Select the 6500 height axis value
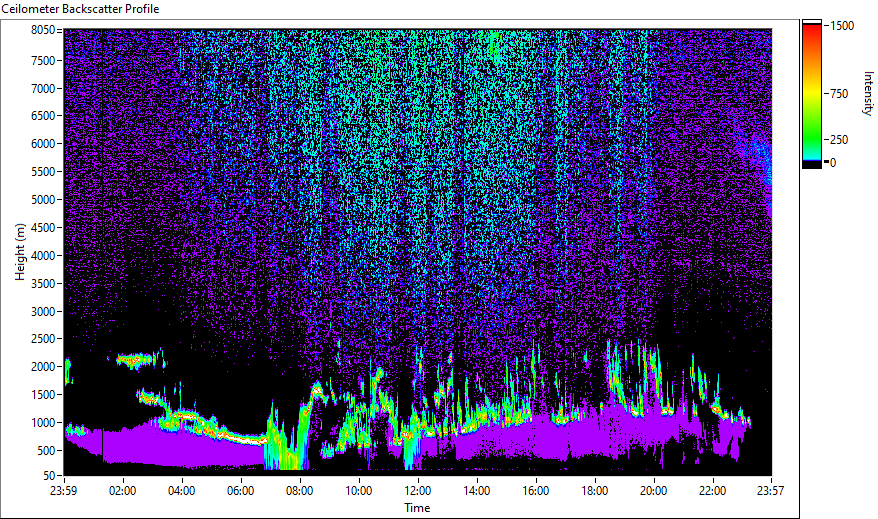This screenshot has width=878, height=519. 43,116
